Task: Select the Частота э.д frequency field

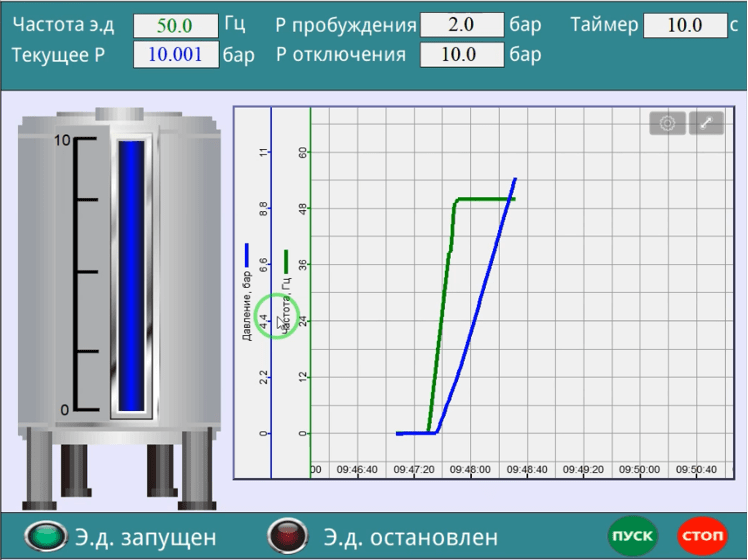Action: pos(178,25)
